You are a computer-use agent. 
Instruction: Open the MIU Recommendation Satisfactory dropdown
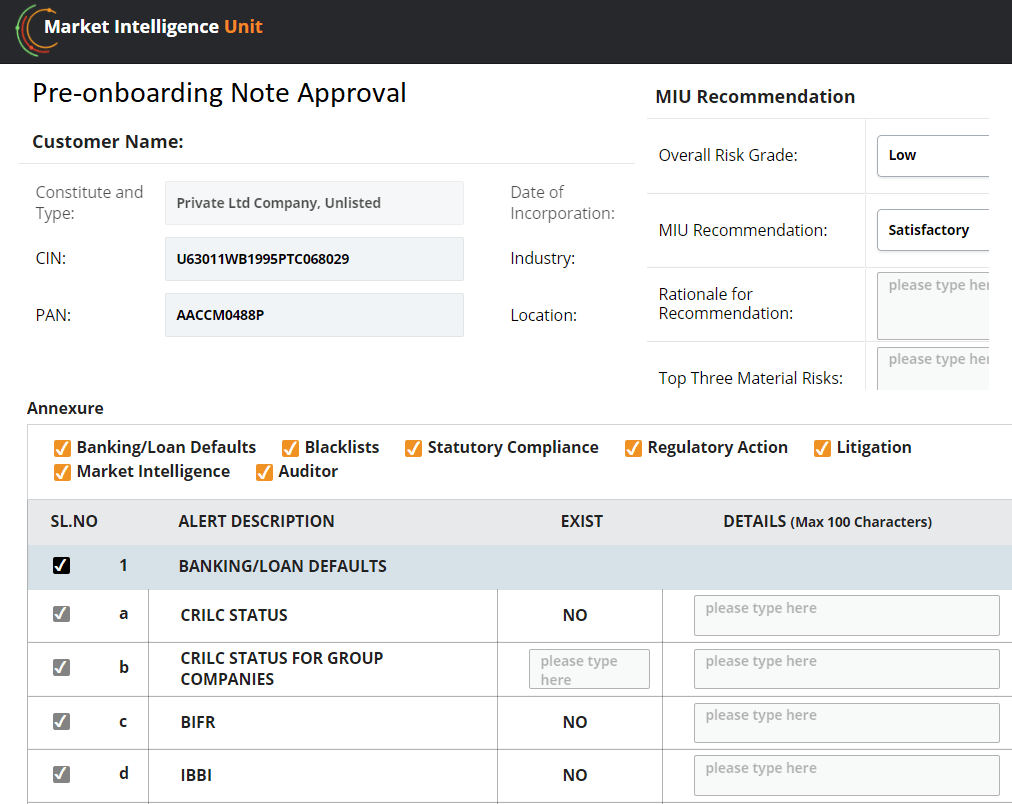coord(932,230)
